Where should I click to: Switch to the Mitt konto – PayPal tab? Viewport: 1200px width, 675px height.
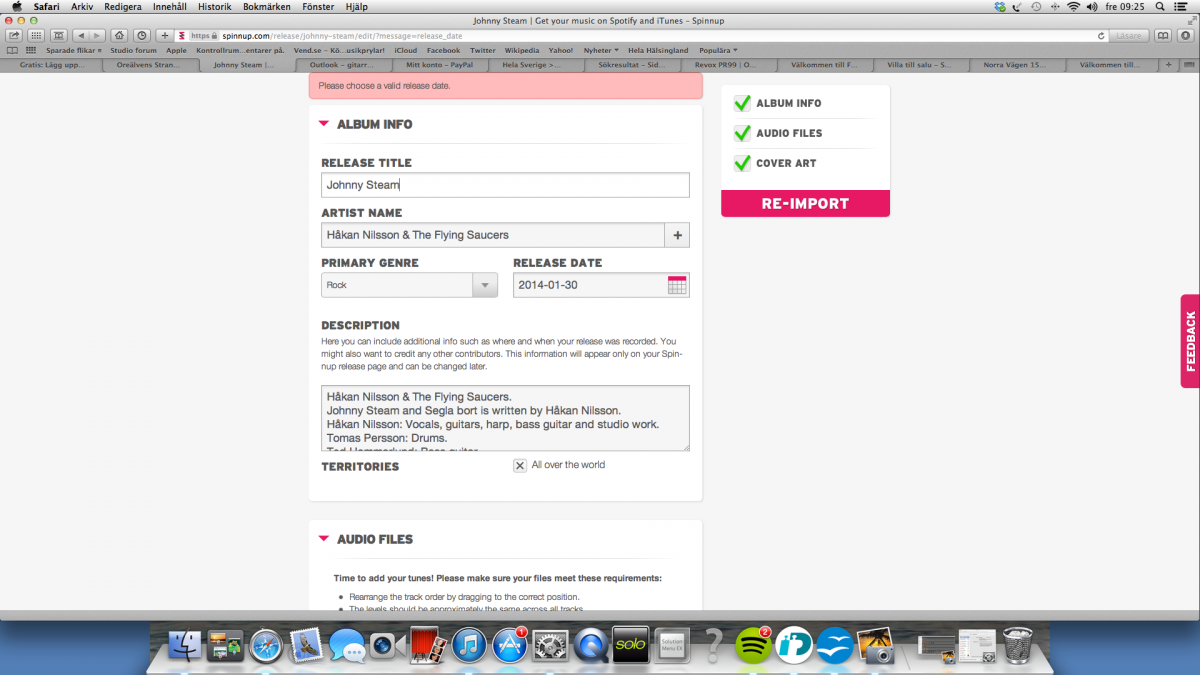click(x=441, y=65)
